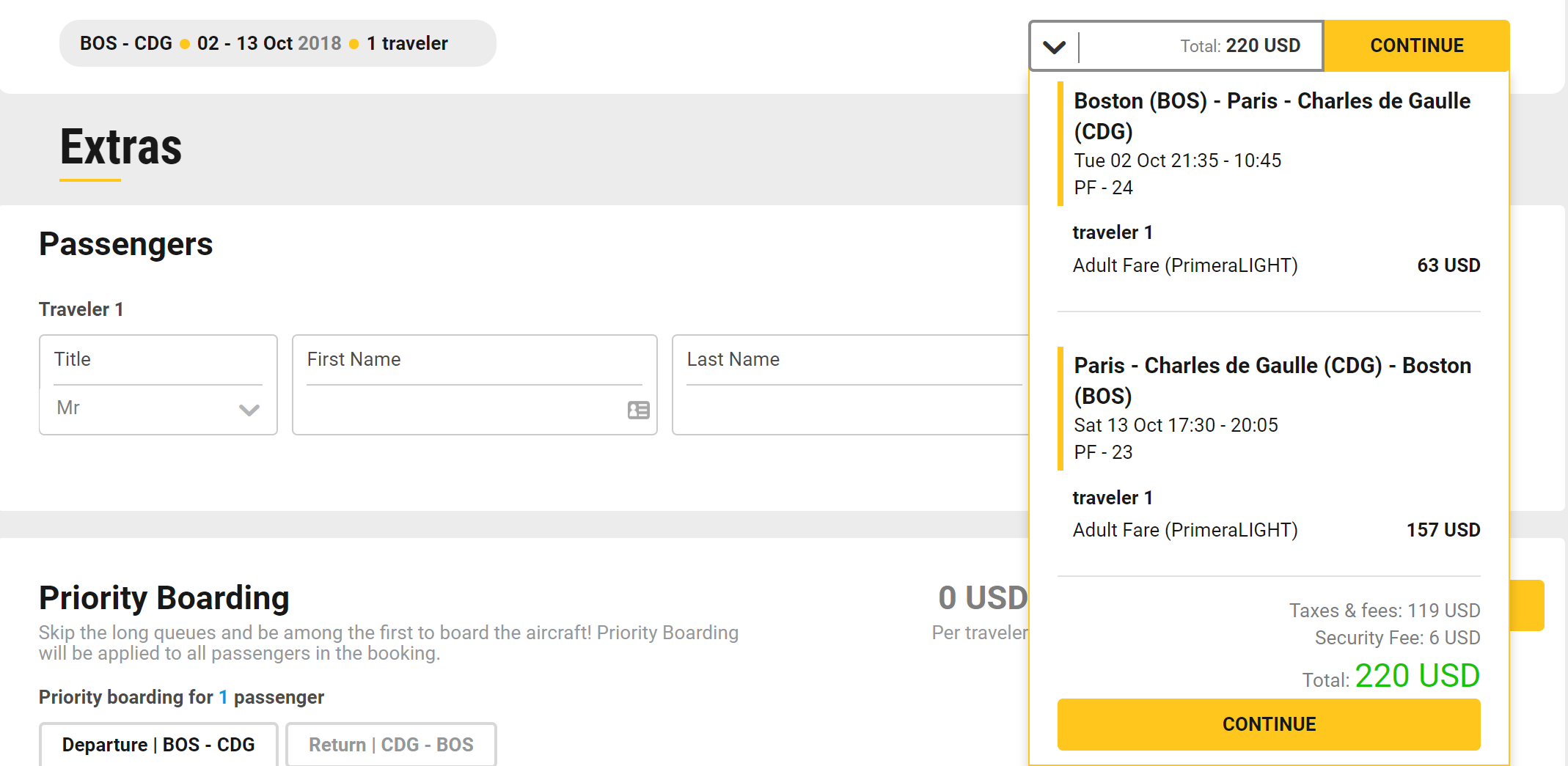Click the return Adult Fare 157 USD line

[x=1275, y=530]
